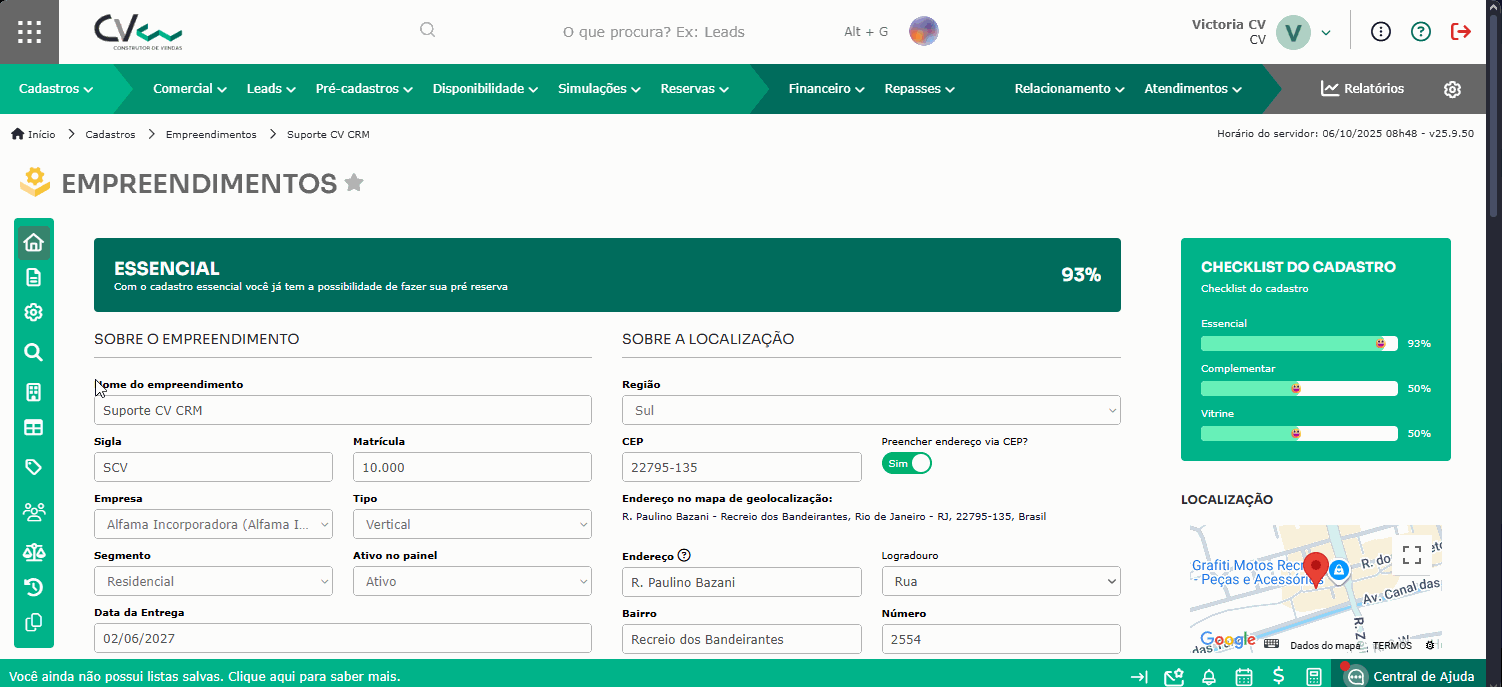This screenshot has width=1502, height=687.
Task: Click the Complementar progress bar in checklist
Action: [1299, 388]
